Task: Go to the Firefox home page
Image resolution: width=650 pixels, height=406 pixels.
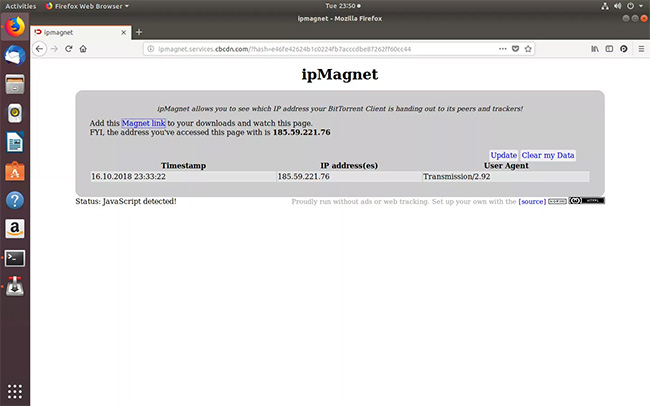Action: pyautogui.click(x=83, y=49)
